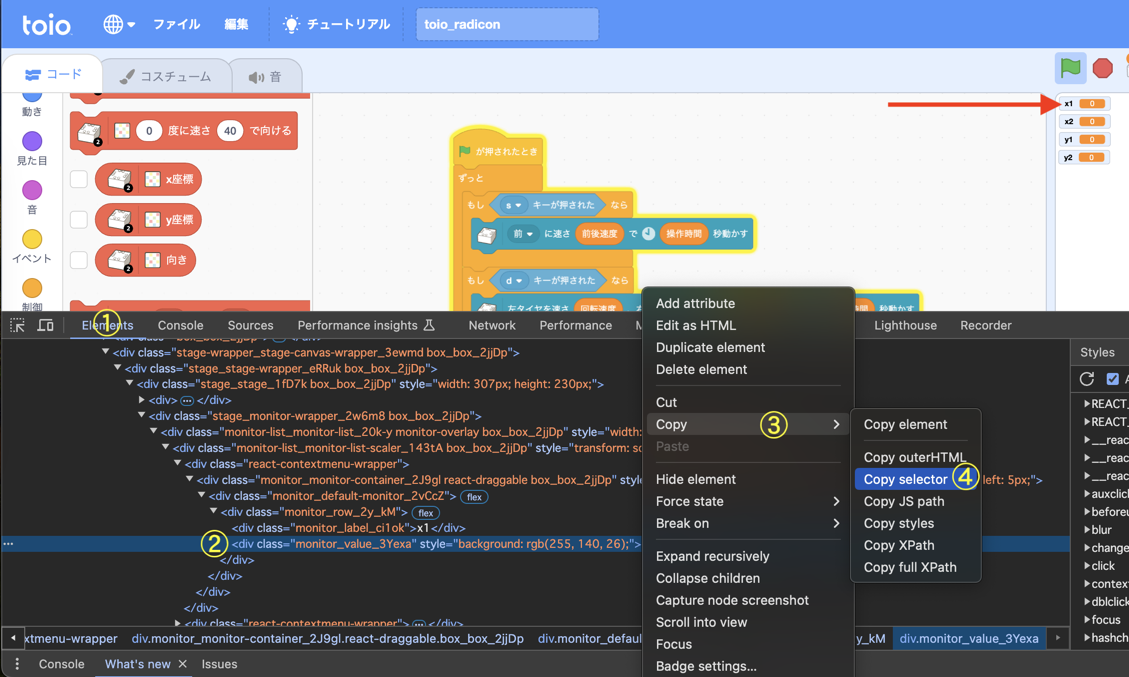Open the globe language menu
1129x677 pixels.
118,24
